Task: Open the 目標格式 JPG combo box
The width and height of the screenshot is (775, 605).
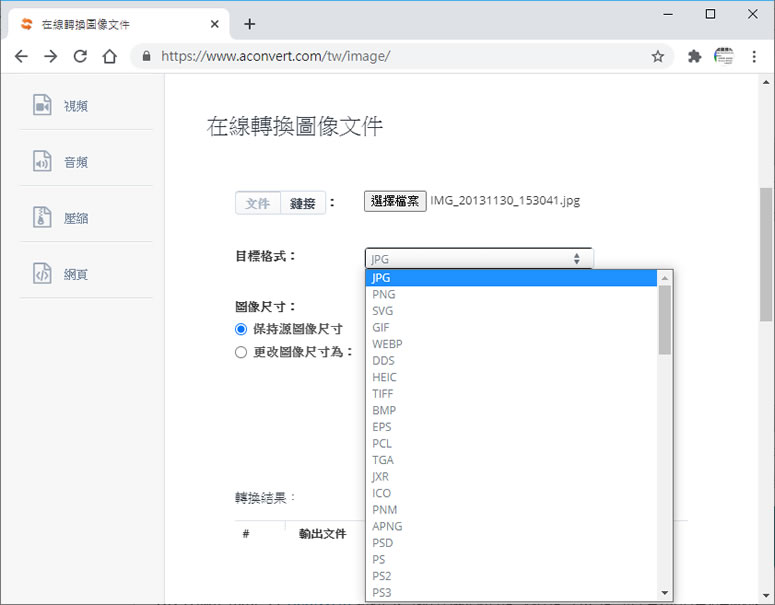Action: coord(478,259)
